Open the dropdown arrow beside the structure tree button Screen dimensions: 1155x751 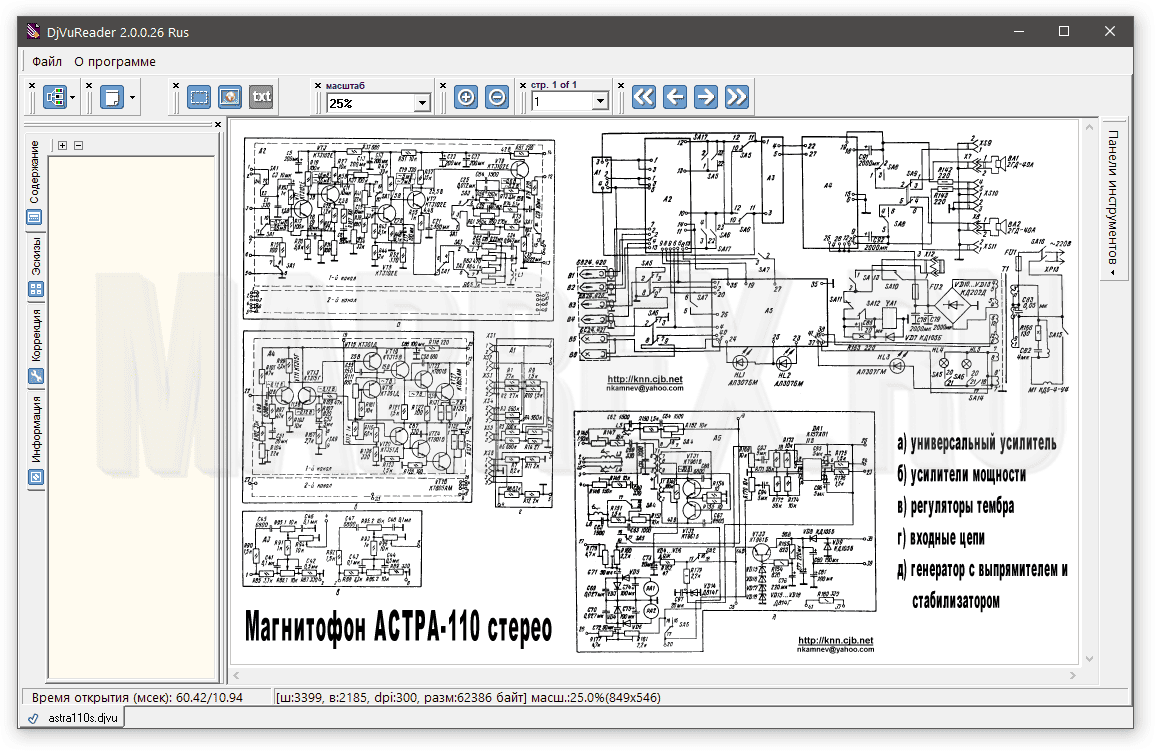[73, 97]
